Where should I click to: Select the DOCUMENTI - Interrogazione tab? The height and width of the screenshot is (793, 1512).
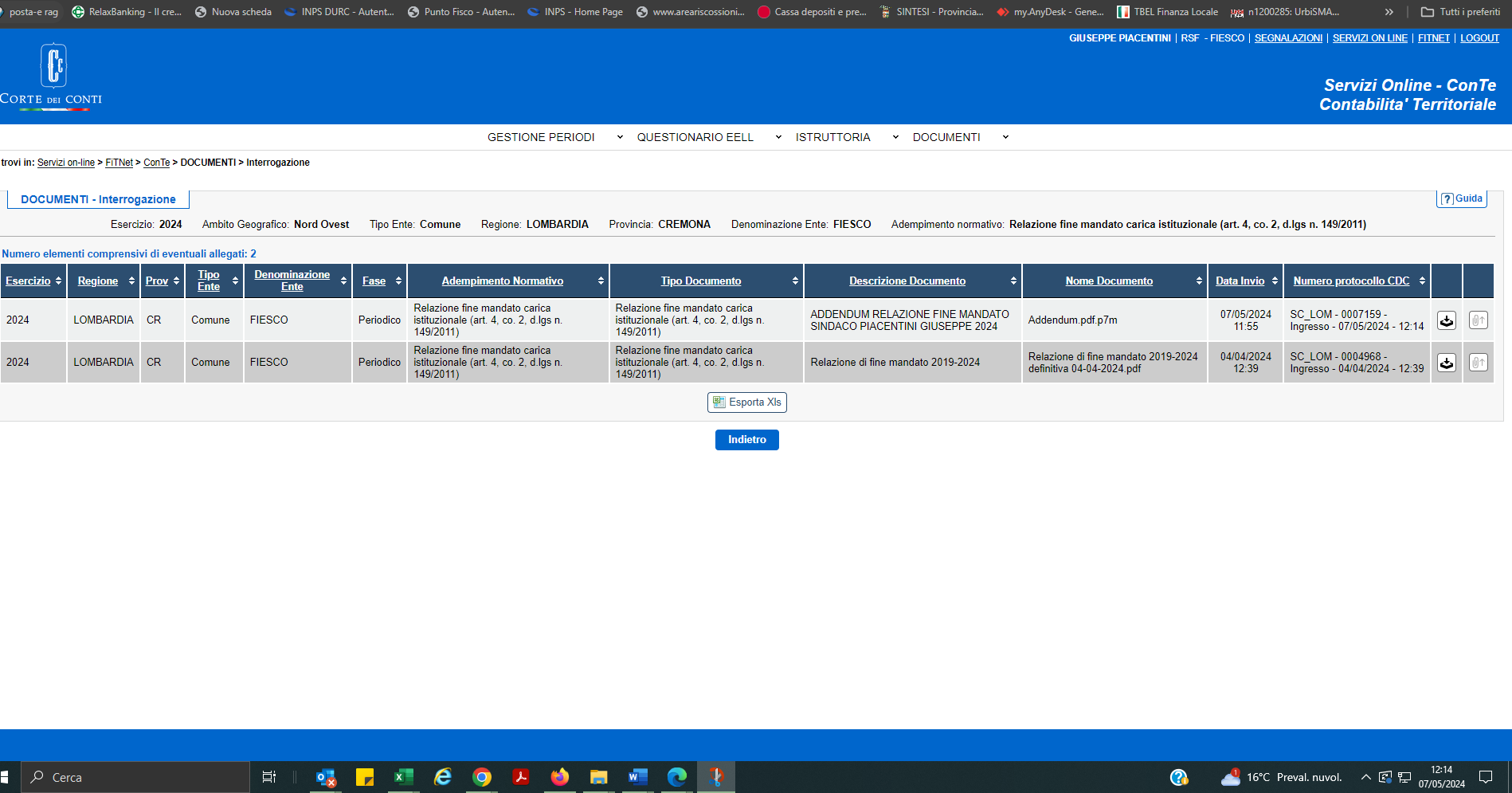[98, 199]
